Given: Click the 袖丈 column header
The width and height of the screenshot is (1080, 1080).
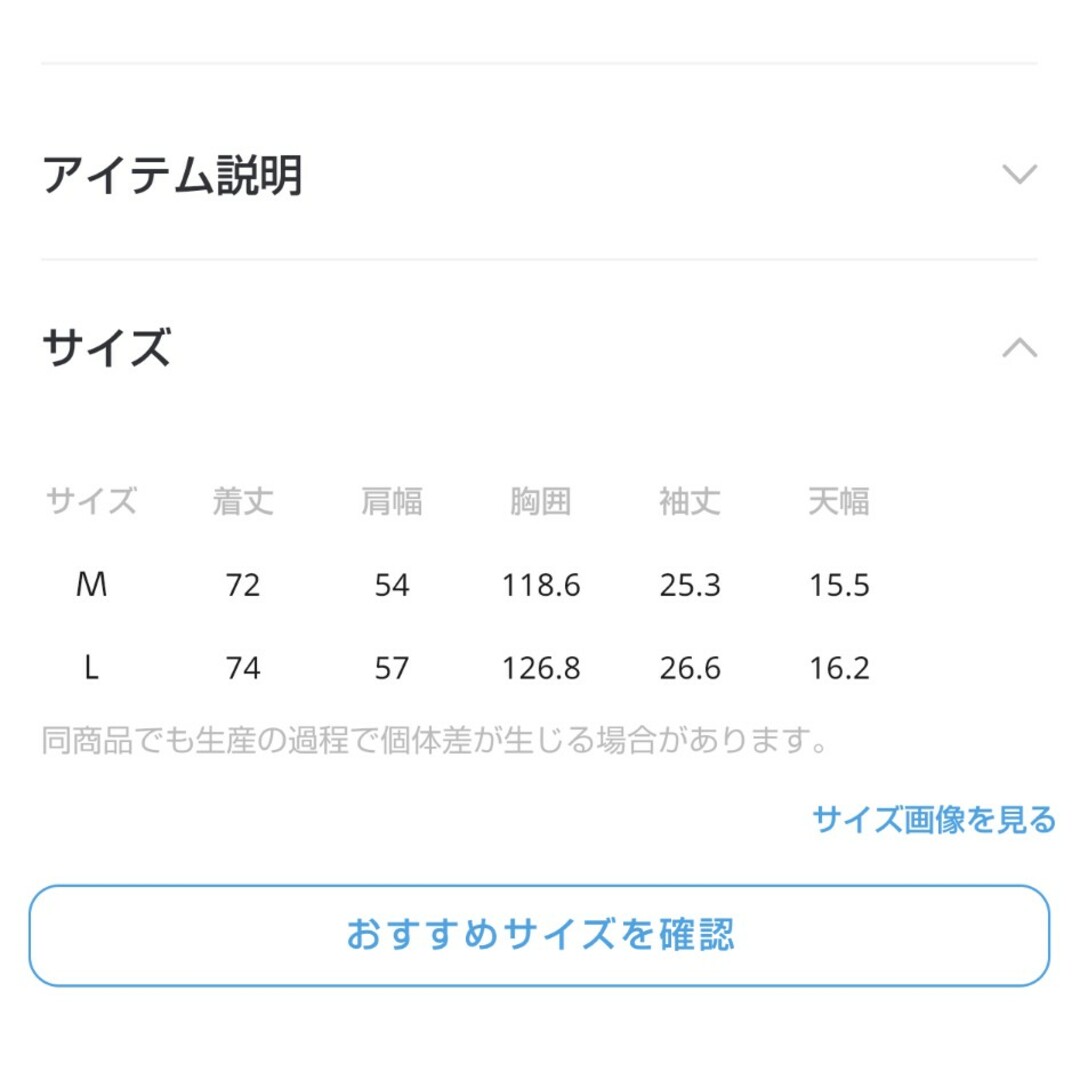Looking at the screenshot, I should [x=690, y=501].
